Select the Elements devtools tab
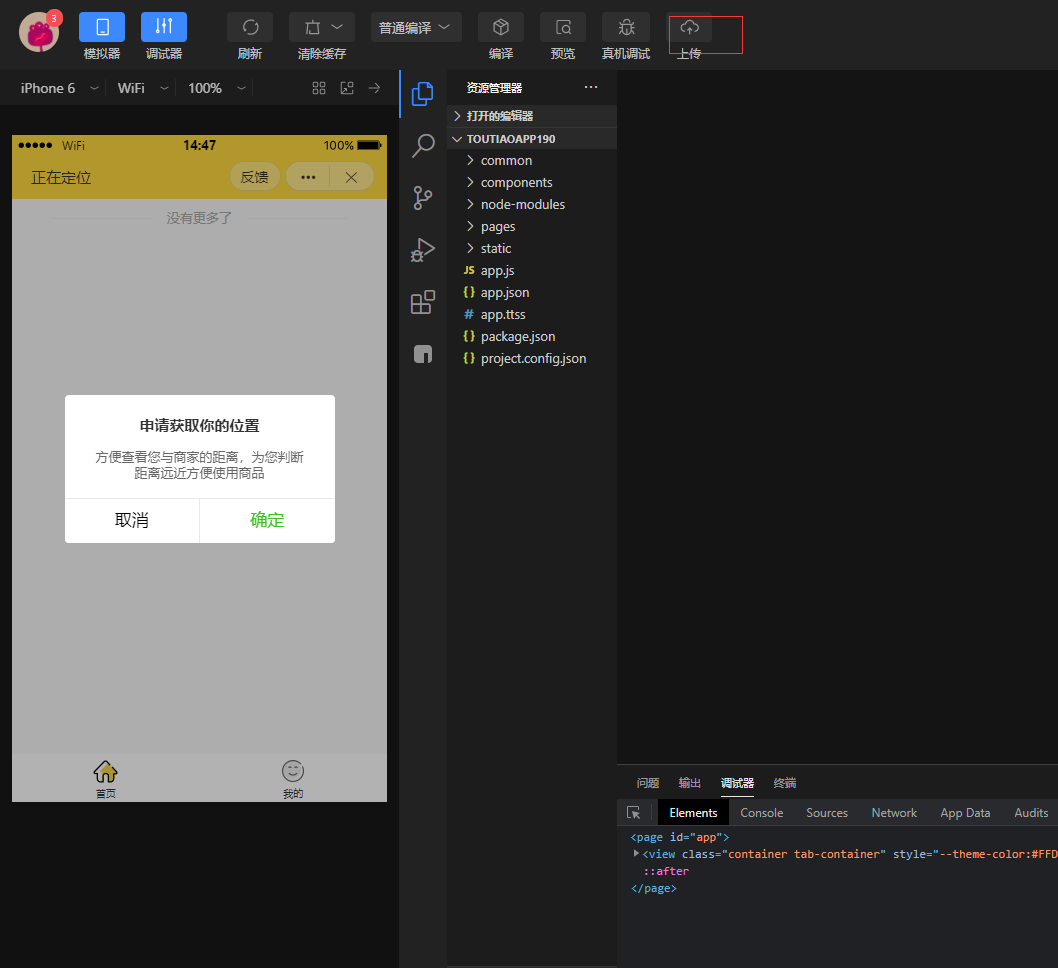The height and width of the screenshot is (968, 1058). pyautogui.click(x=693, y=813)
